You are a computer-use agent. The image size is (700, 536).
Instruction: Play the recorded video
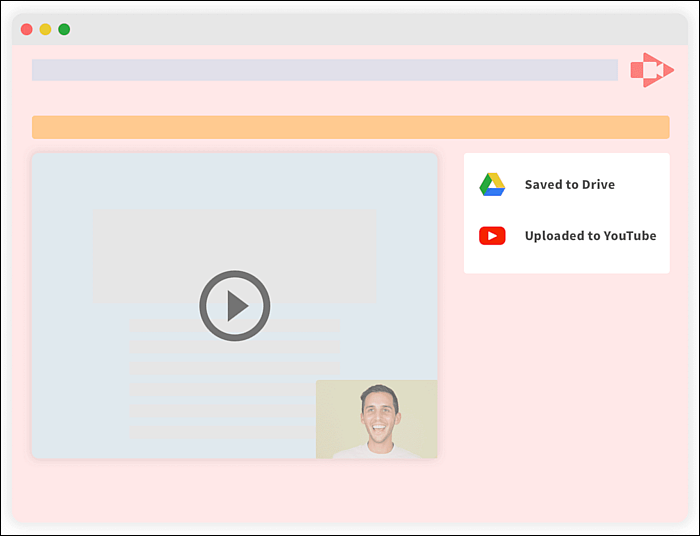pos(235,306)
